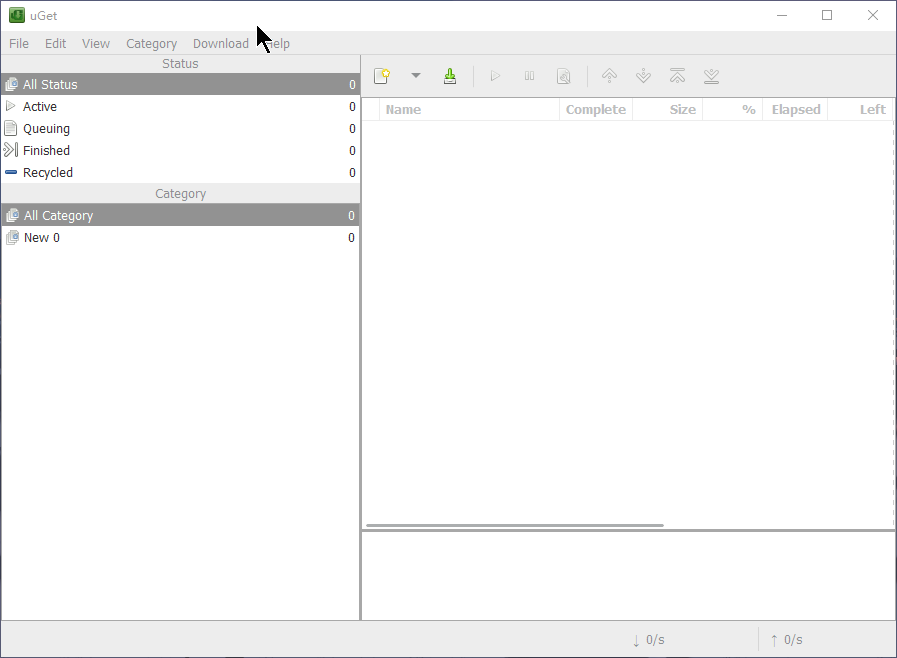Viewport: 897px width, 658px height.
Task: Click the Name column header
Action: 403,110
